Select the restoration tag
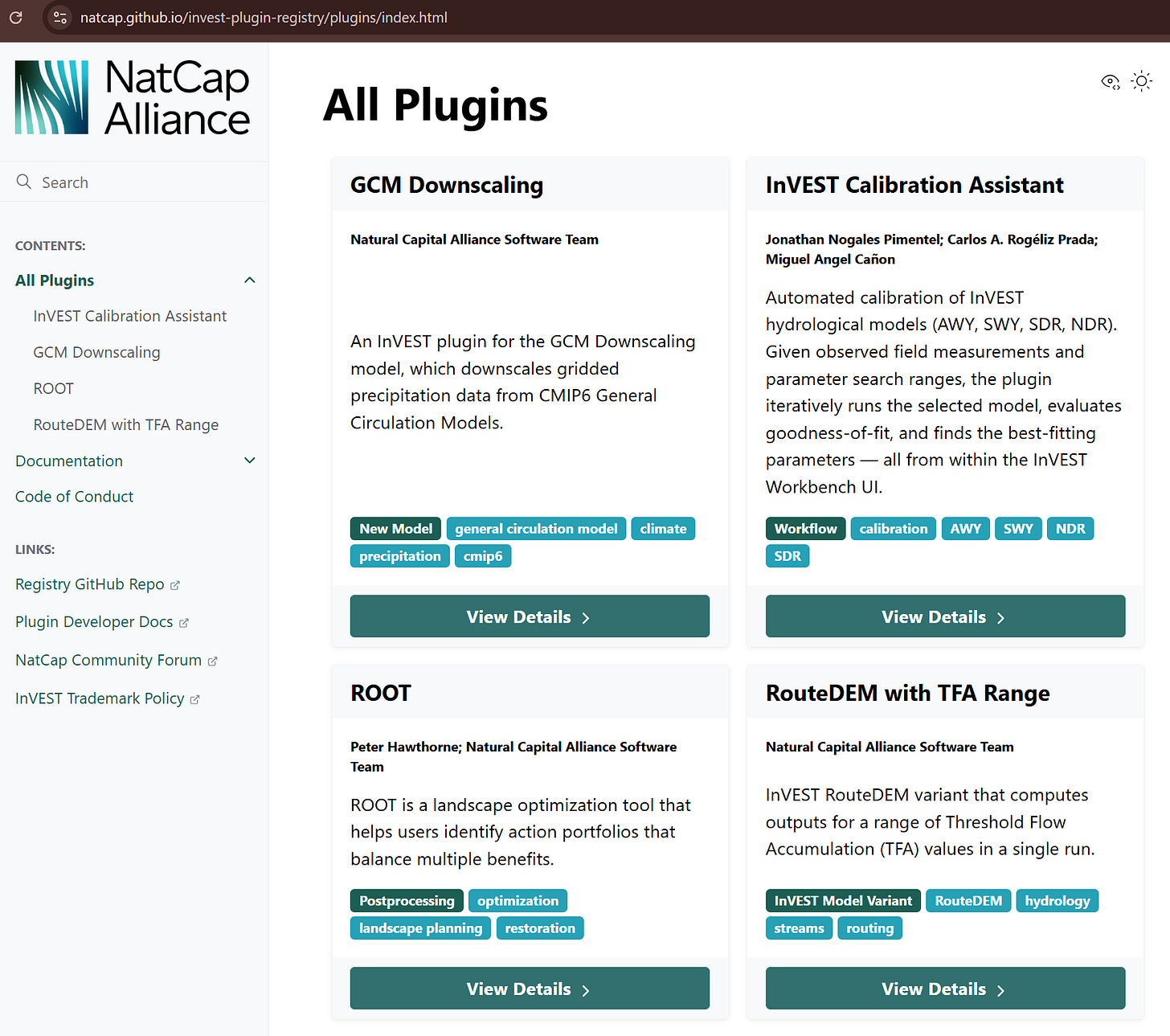1170x1036 pixels. pyautogui.click(x=540, y=928)
